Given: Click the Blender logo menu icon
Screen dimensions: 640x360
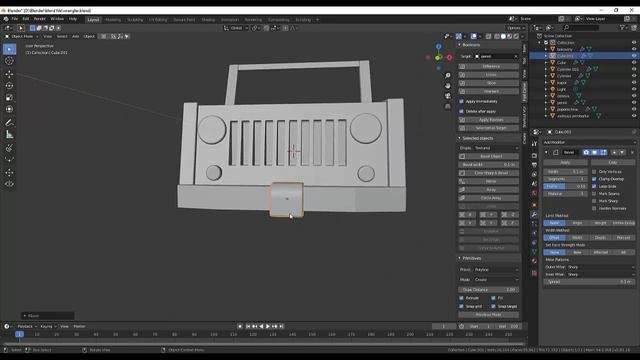Looking at the screenshot, I should pyautogui.click(x=6, y=19).
